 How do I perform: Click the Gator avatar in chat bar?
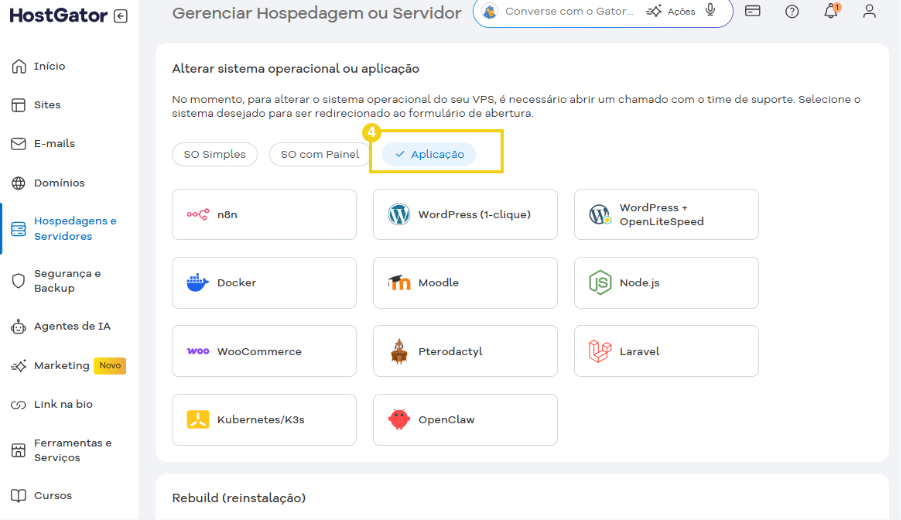(490, 11)
